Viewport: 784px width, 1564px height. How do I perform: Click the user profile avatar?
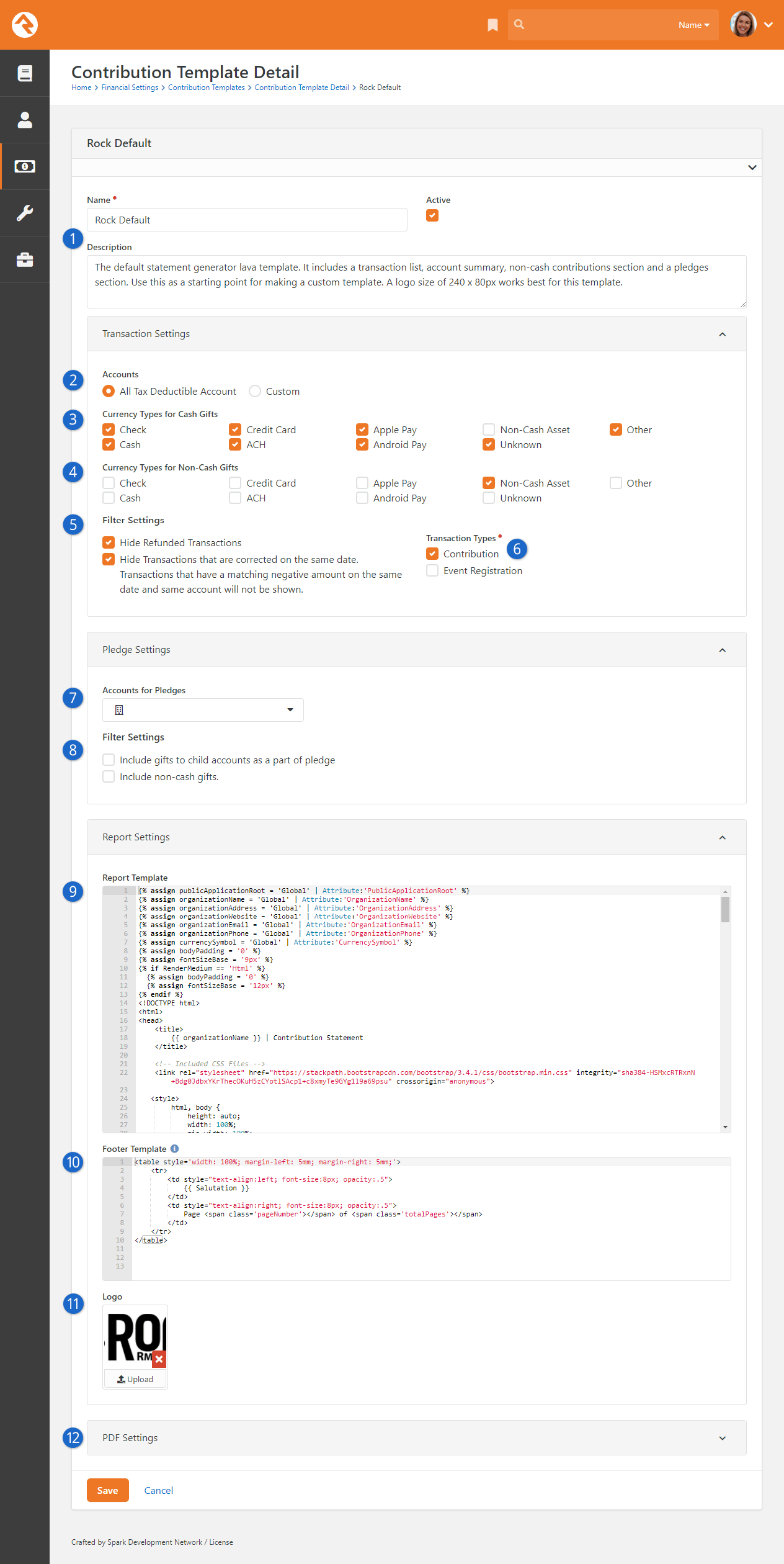[x=743, y=24]
